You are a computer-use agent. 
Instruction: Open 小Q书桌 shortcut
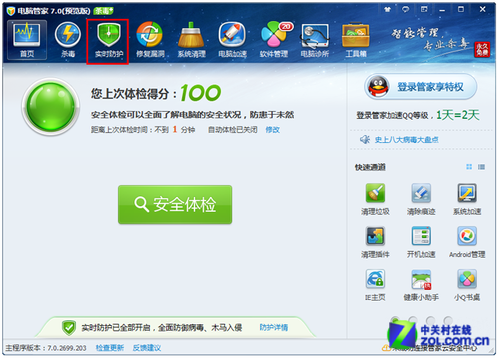click(467, 285)
